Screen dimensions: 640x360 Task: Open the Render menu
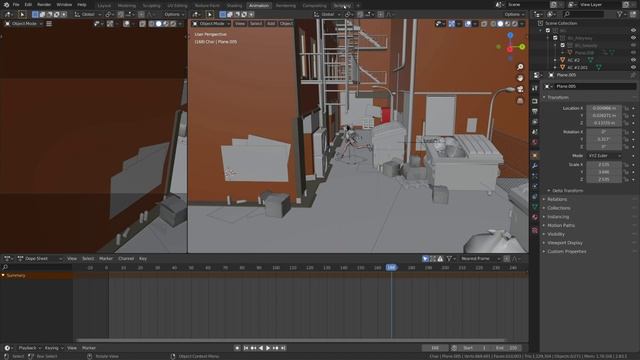(x=44, y=5)
